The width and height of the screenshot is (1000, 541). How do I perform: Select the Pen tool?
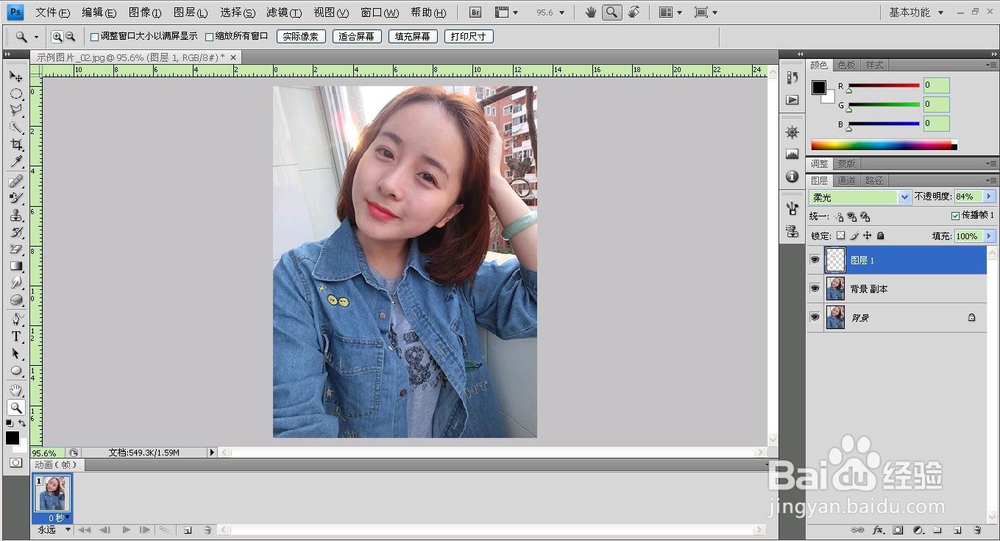16,320
